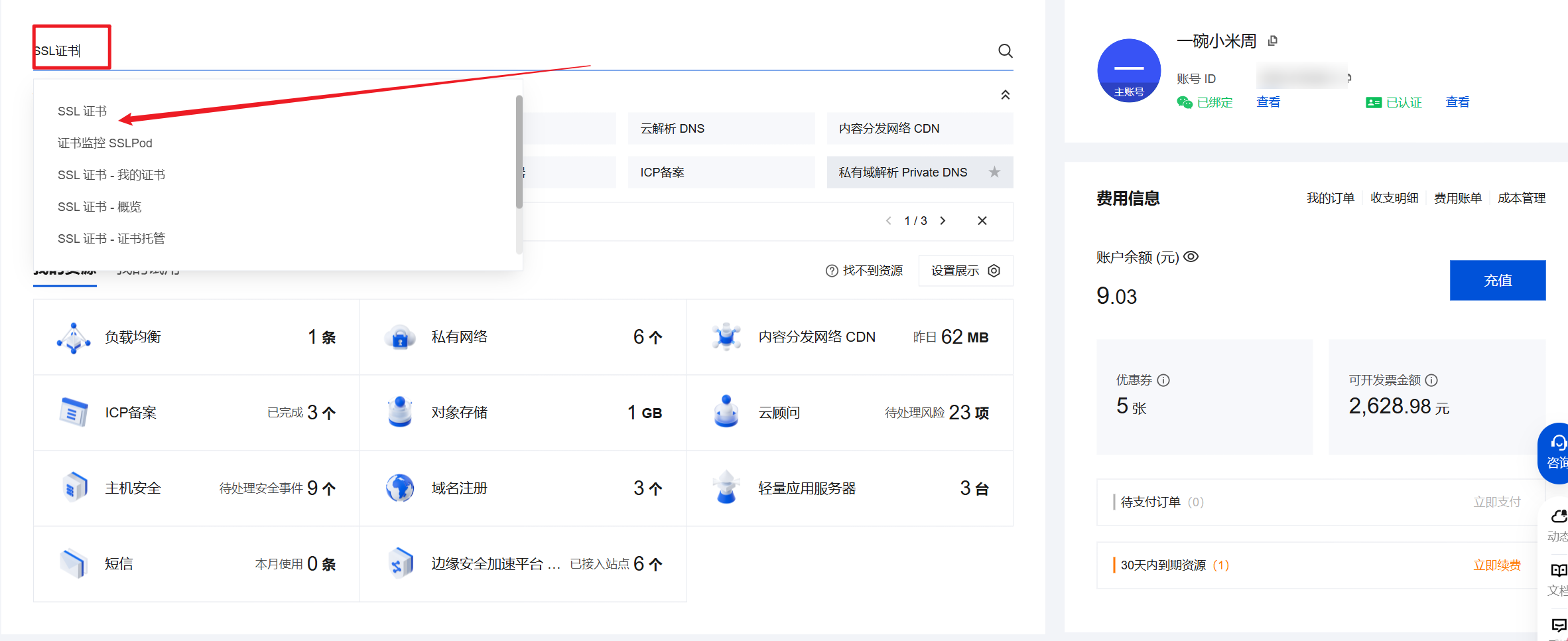Viewport: 1568px width, 641px height.
Task: Click the 云顾问 resource icon
Action: 726,412
